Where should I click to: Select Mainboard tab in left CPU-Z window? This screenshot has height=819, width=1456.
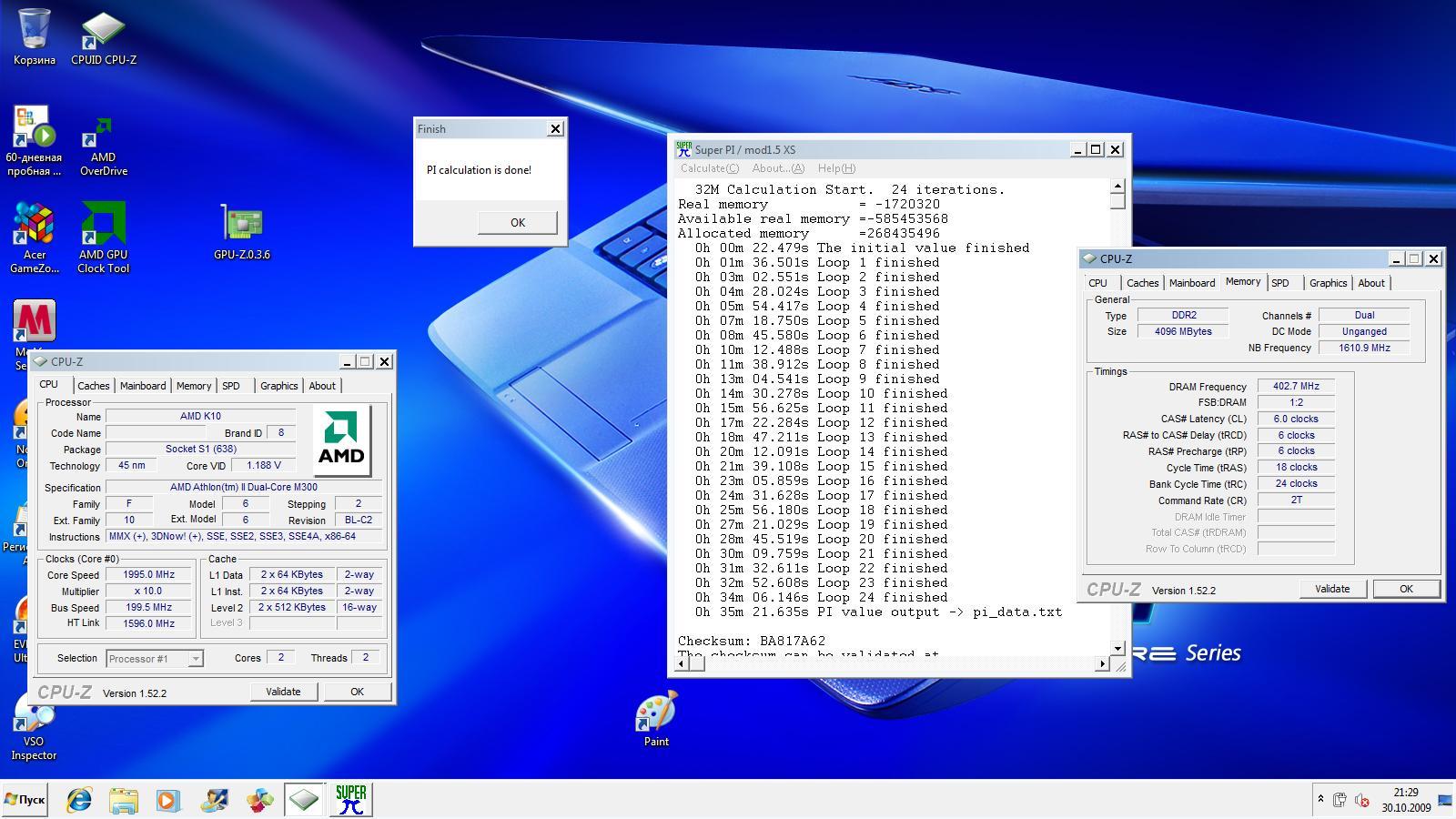point(143,386)
